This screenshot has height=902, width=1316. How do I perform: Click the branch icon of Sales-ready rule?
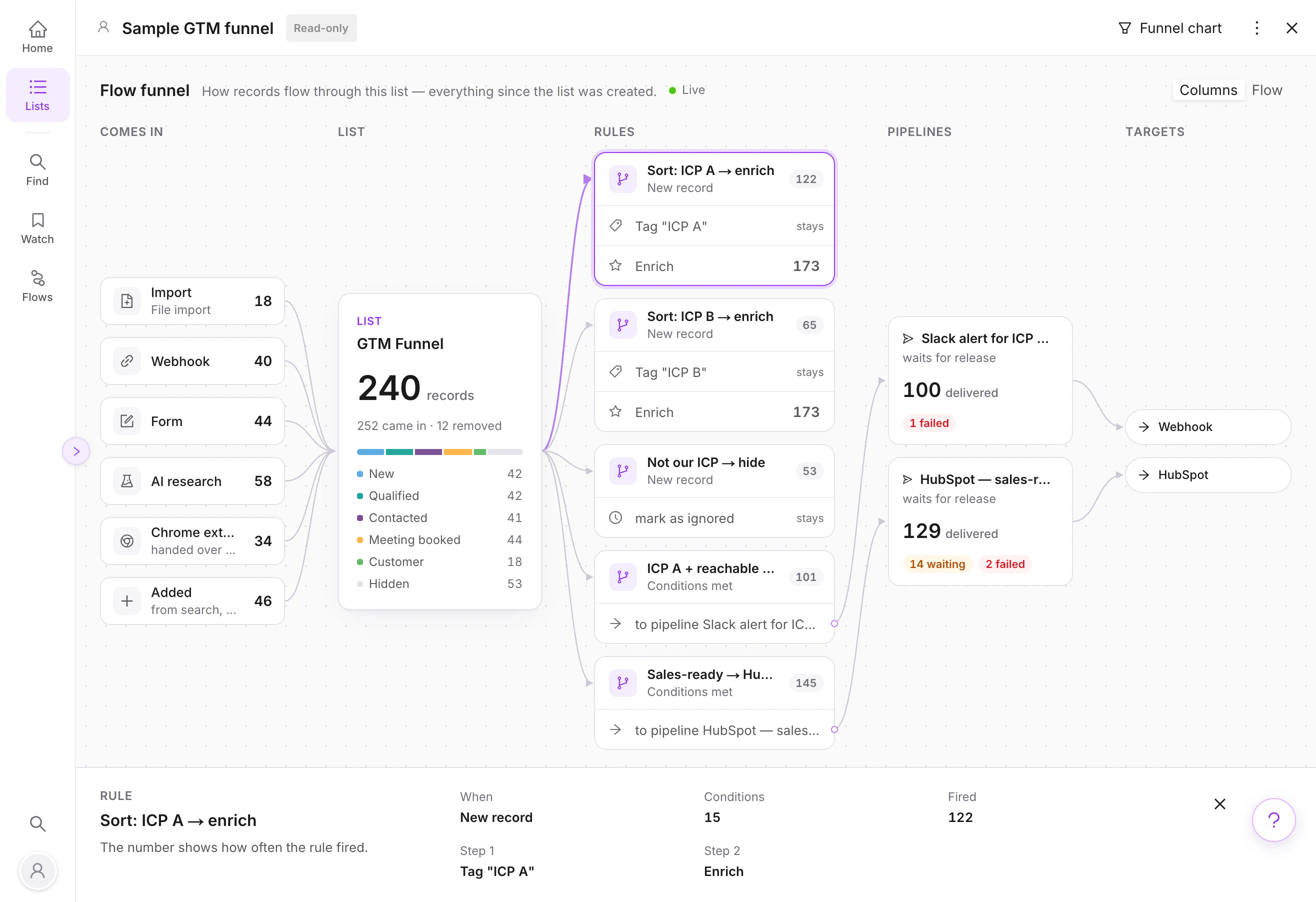[623, 683]
